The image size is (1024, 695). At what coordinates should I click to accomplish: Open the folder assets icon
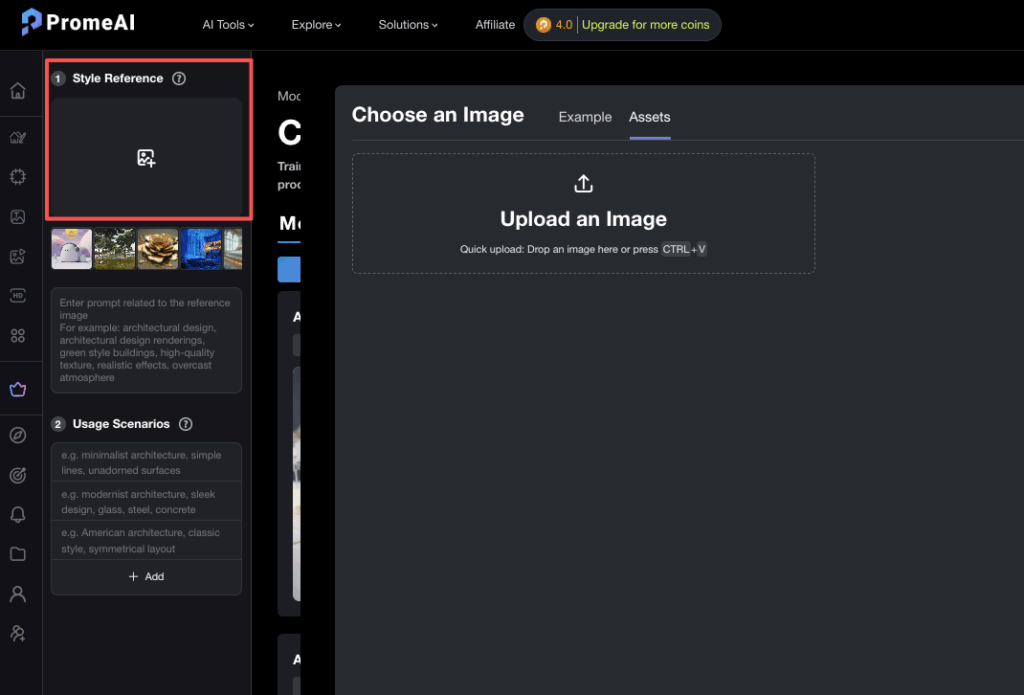click(x=18, y=554)
